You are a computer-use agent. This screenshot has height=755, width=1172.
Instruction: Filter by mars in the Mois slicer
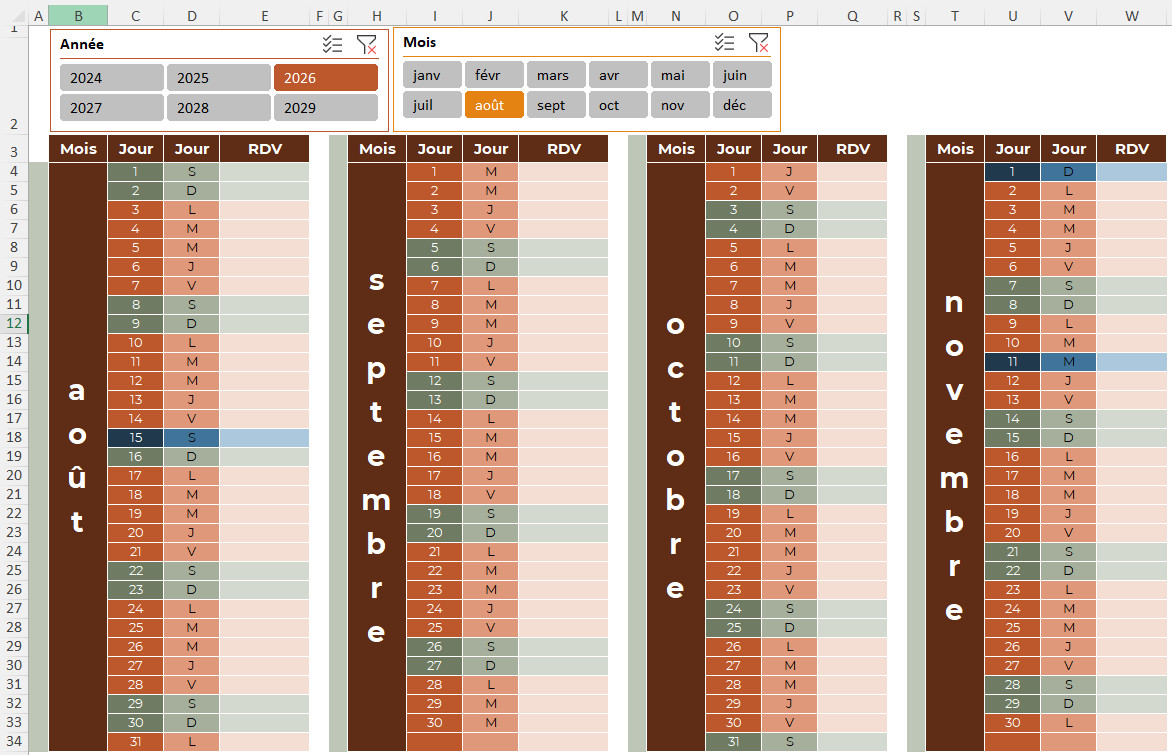557,75
